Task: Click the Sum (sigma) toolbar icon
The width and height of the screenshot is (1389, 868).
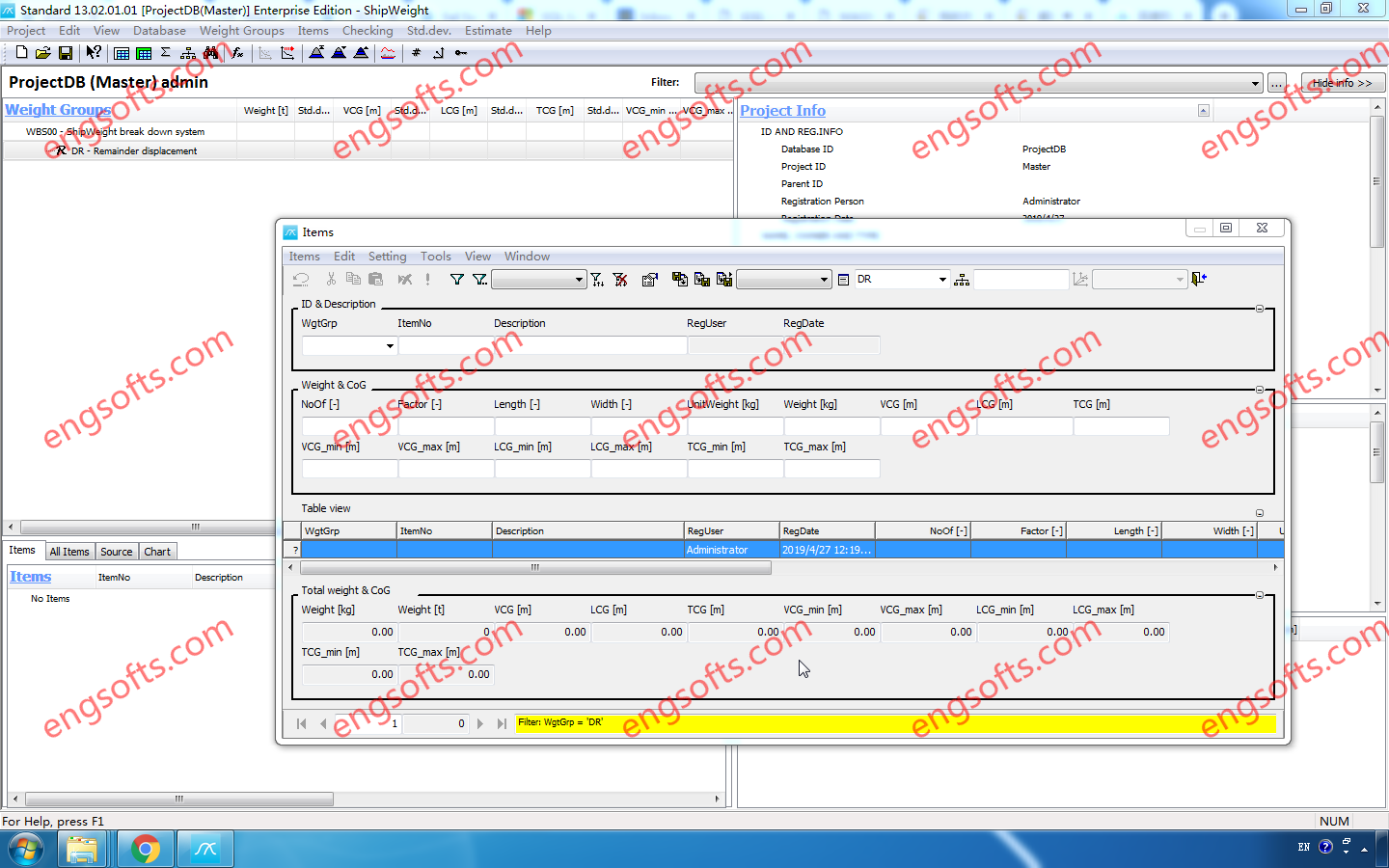Action: tap(165, 52)
